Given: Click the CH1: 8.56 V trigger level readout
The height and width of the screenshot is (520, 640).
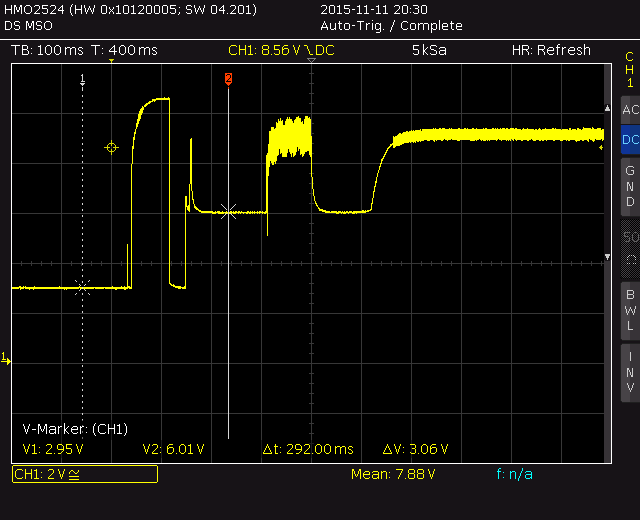Looking at the screenshot, I should 281,50.
